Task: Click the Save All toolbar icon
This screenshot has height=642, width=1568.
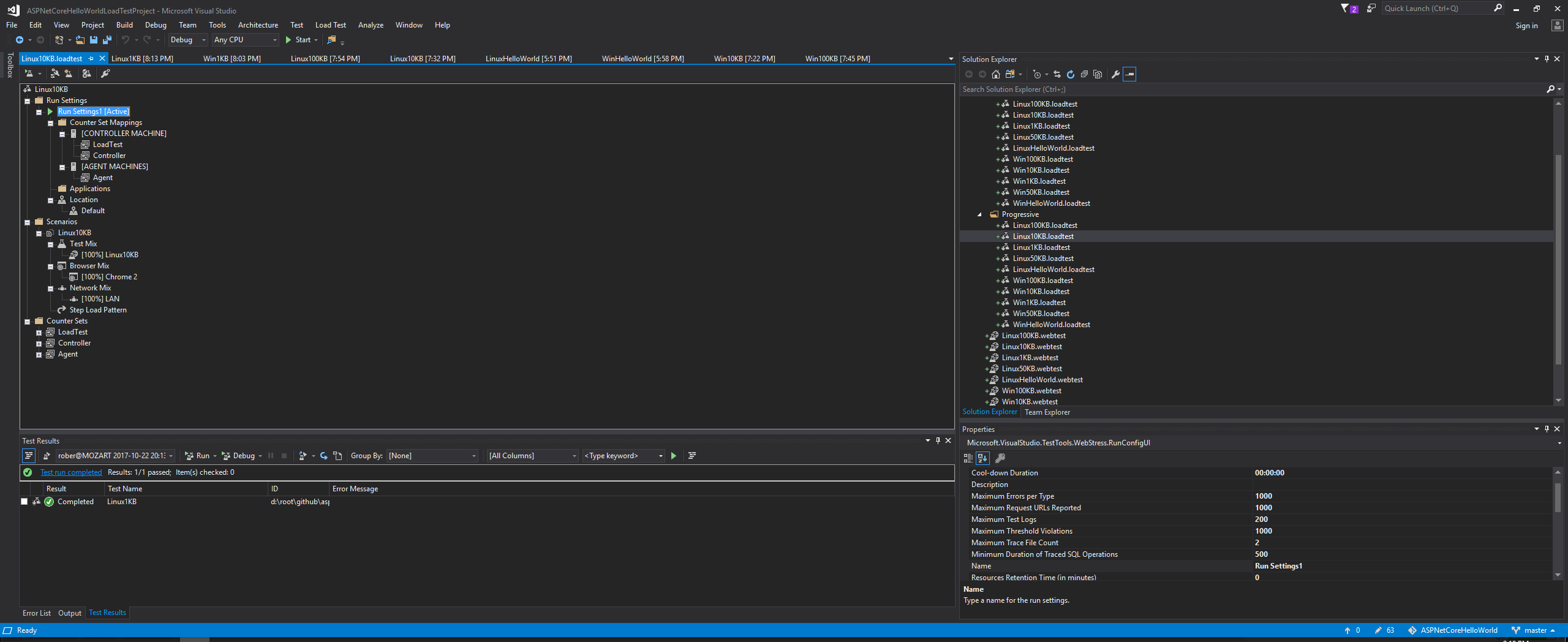Action: click(107, 40)
